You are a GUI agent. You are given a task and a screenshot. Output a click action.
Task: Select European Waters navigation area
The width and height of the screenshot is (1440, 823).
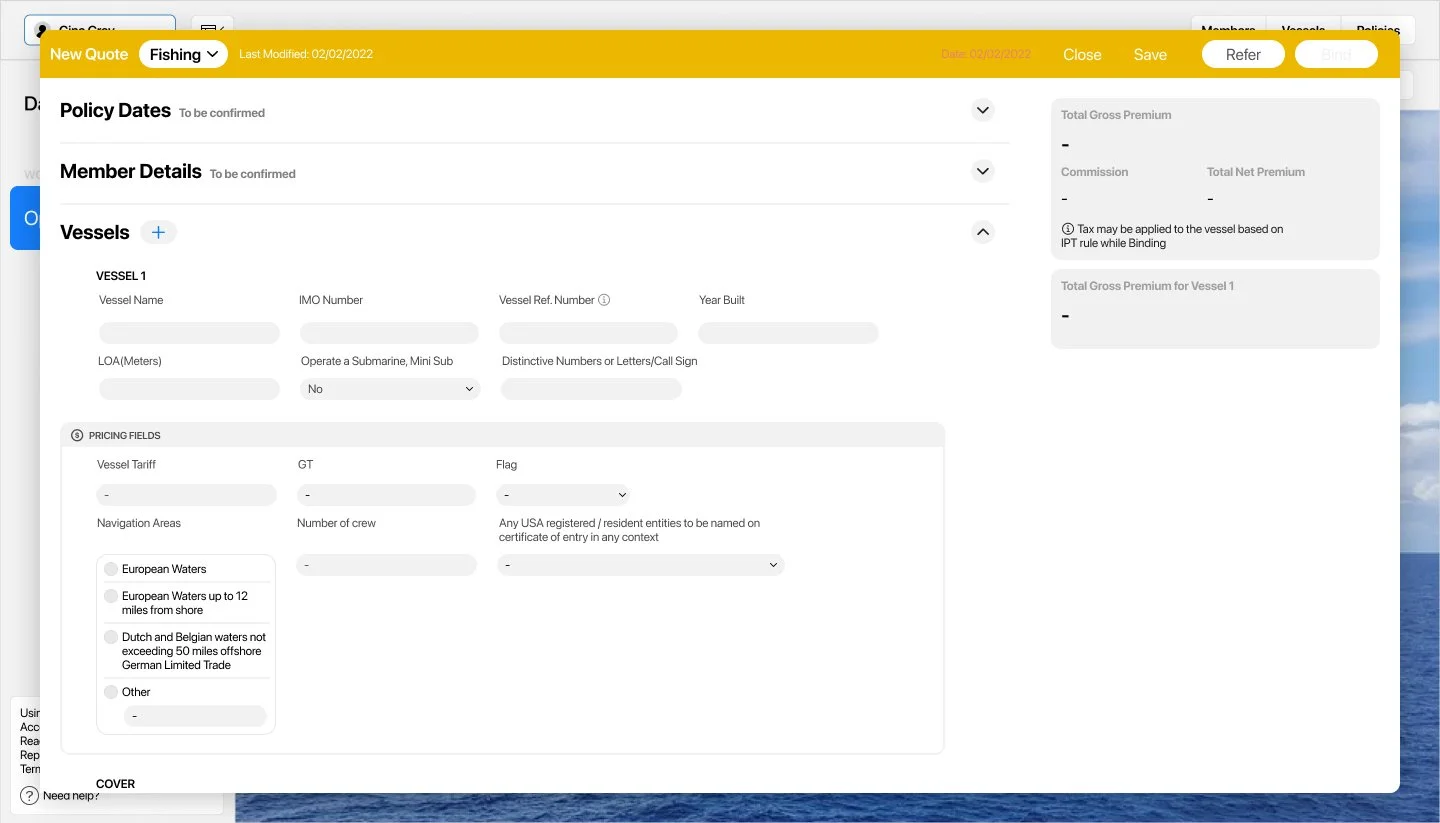point(111,569)
